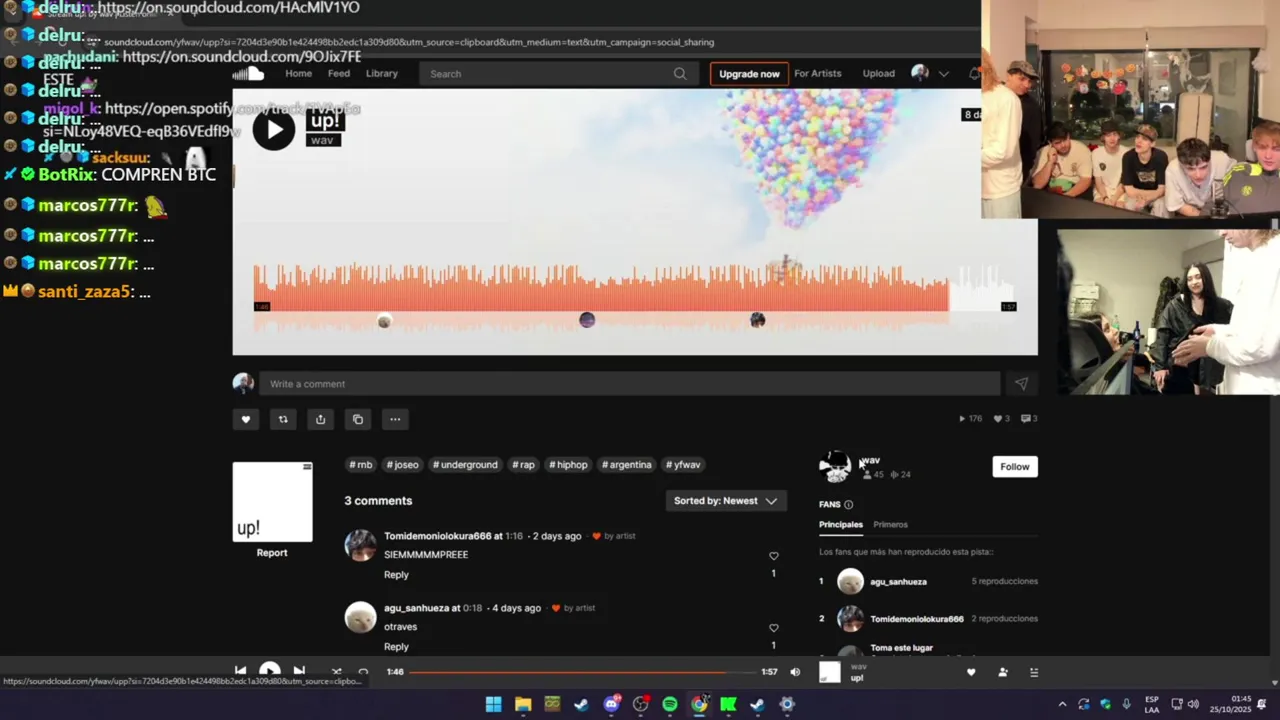Skip to the next track in the player bar

click(299, 672)
